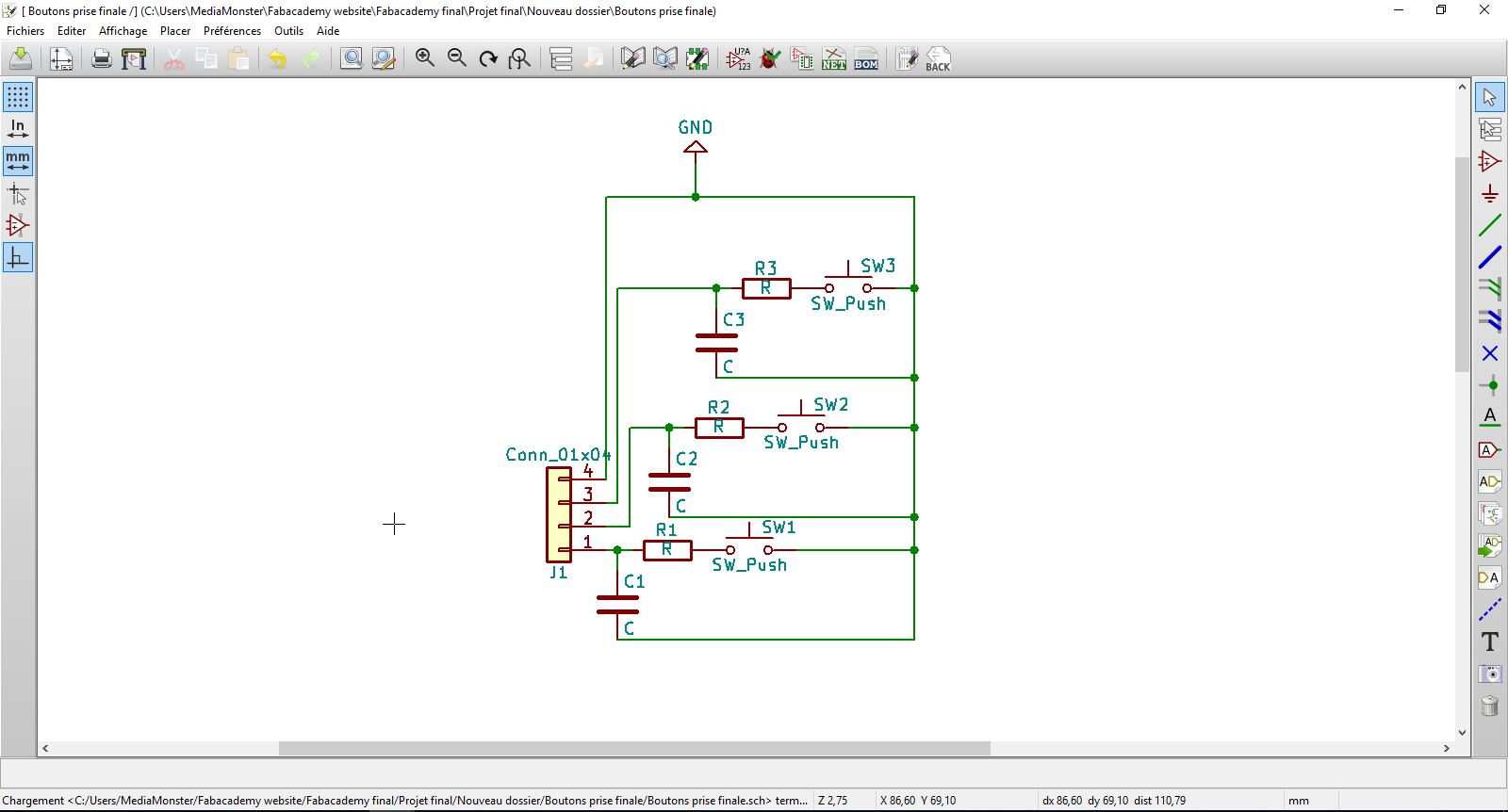Select the Place power port tool

[1490, 193]
